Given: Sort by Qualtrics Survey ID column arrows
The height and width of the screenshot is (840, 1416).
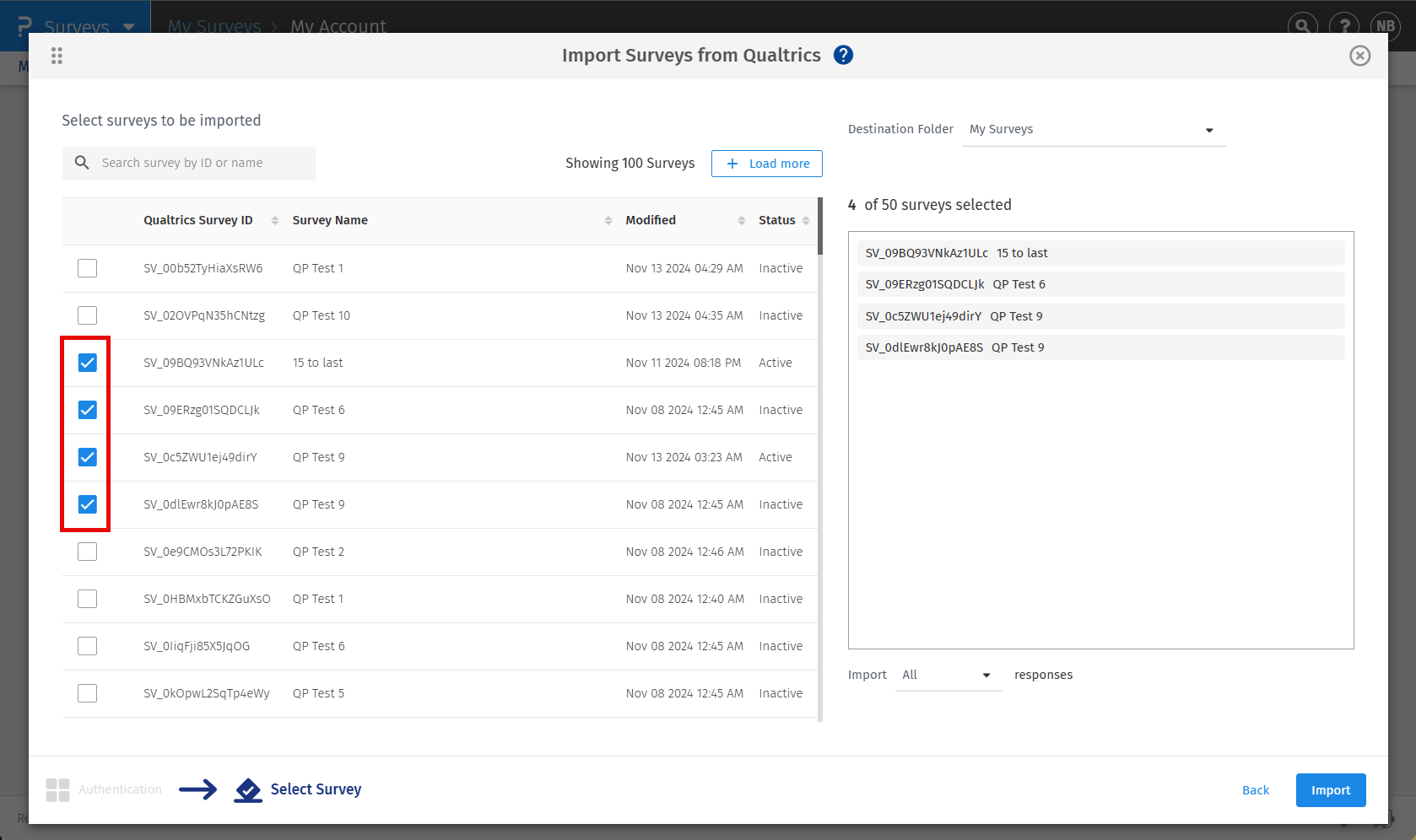Looking at the screenshot, I should [x=275, y=221].
